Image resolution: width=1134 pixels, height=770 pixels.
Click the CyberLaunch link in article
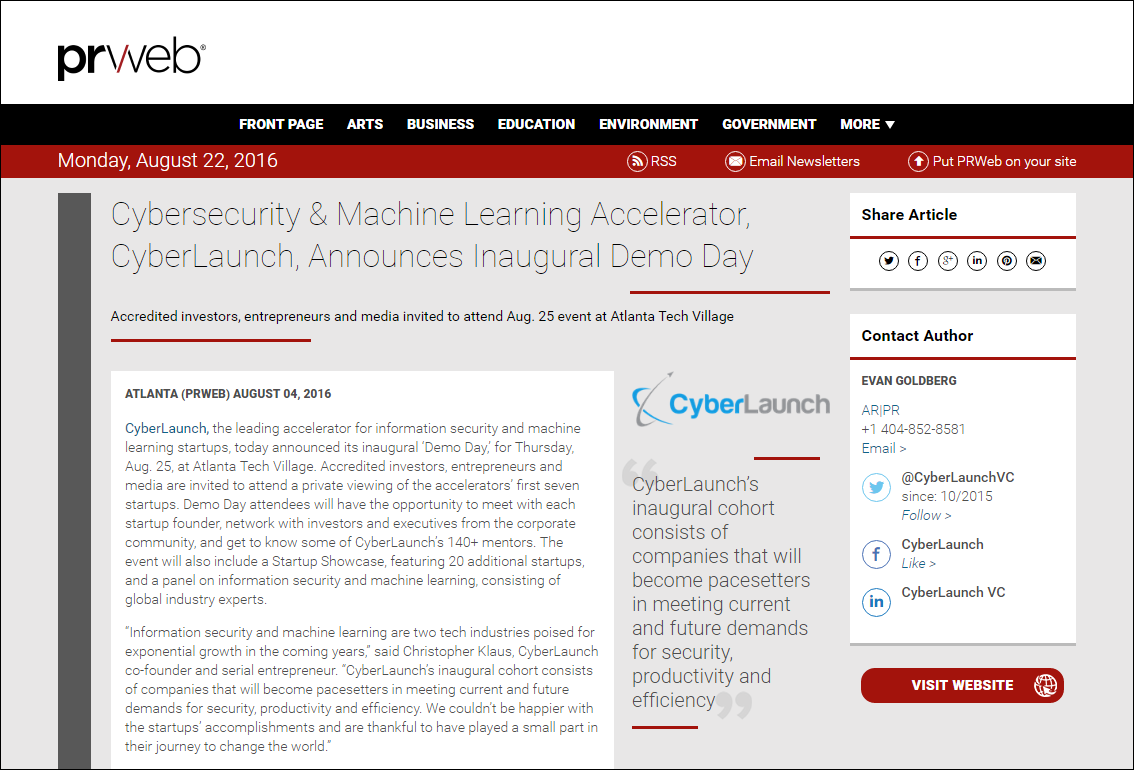coord(166,428)
